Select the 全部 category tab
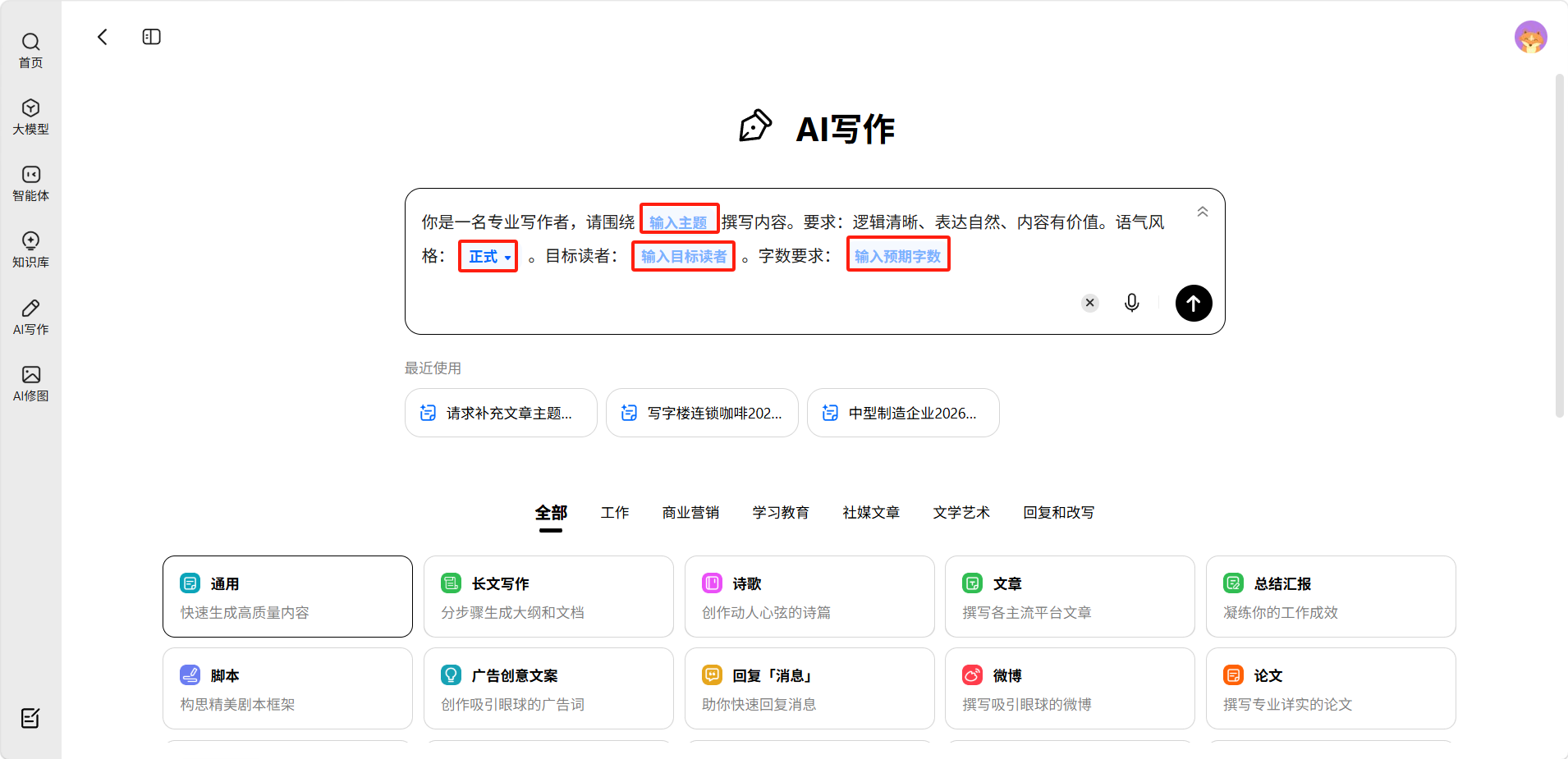The image size is (1568, 759). coord(551,514)
